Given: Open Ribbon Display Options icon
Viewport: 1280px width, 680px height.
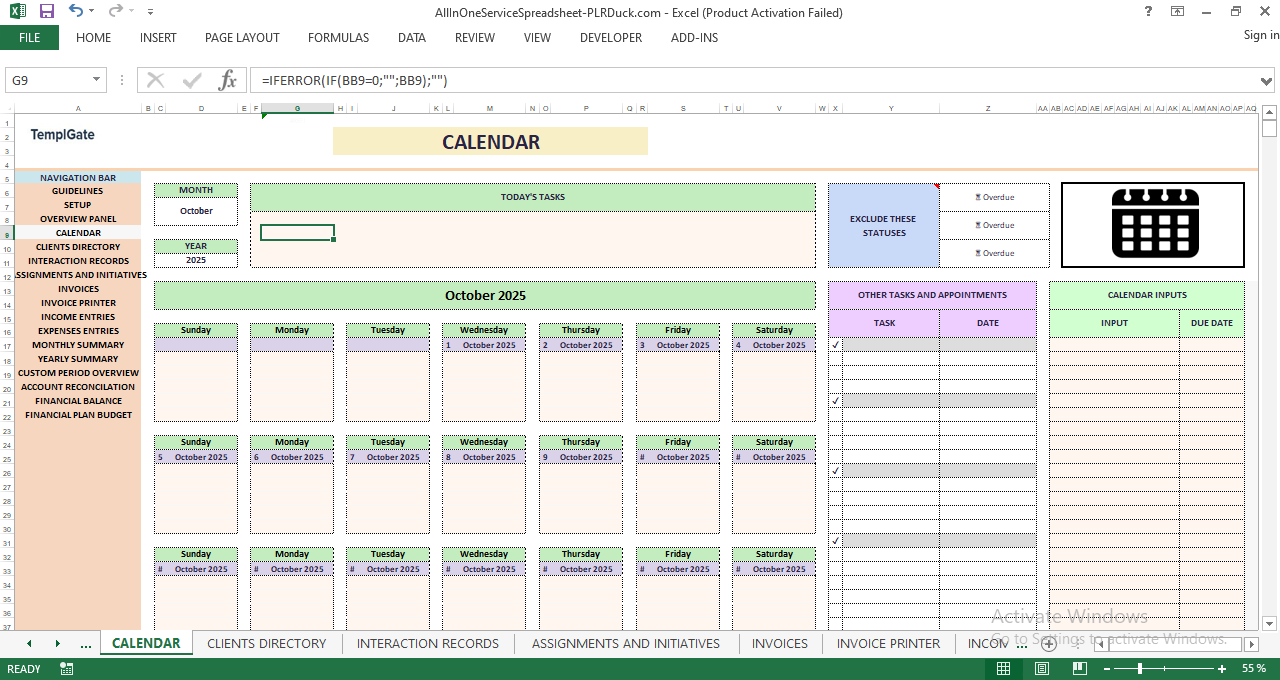Looking at the screenshot, I should [1178, 12].
